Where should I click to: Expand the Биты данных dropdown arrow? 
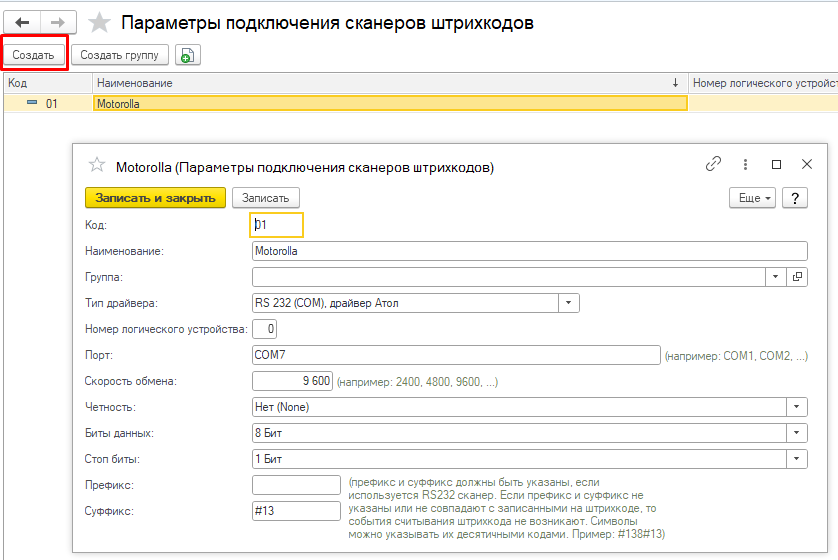coord(797,433)
